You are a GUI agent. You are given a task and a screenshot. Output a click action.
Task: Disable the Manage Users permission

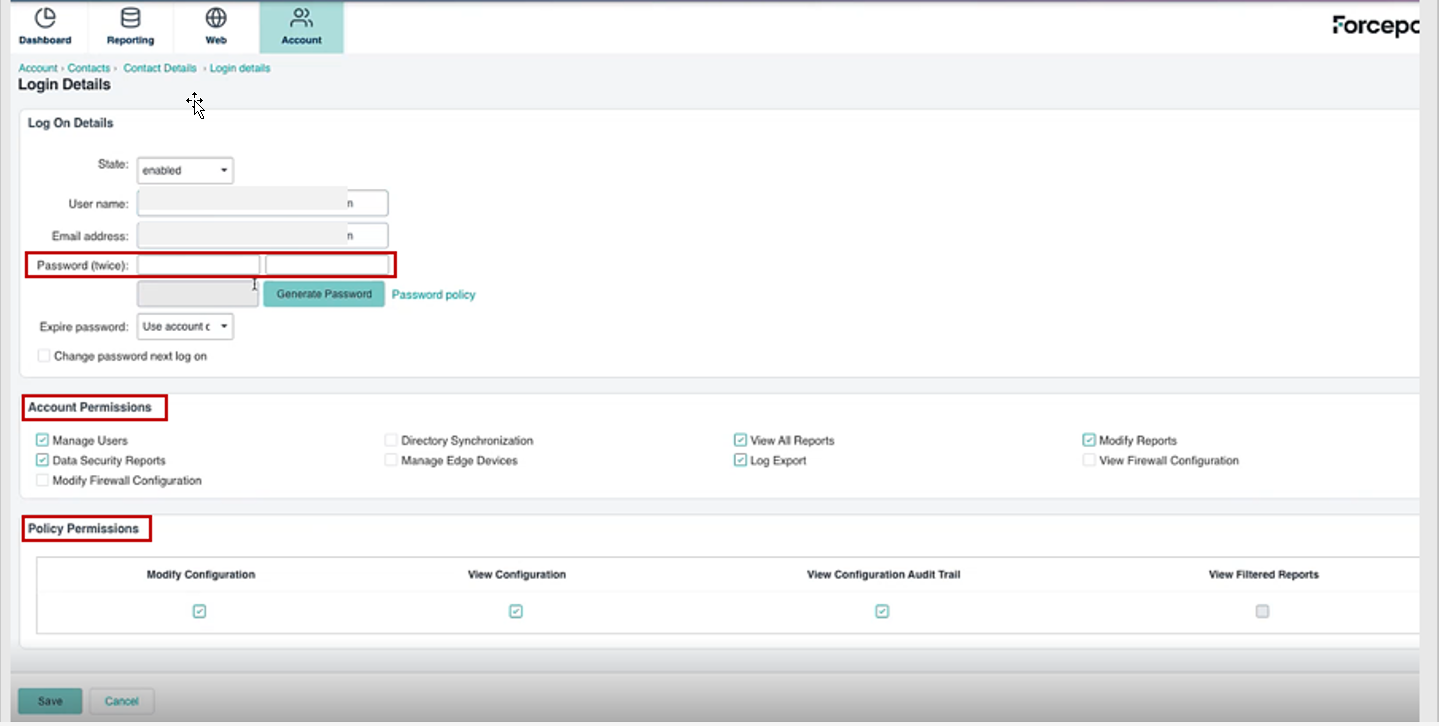(42, 440)
